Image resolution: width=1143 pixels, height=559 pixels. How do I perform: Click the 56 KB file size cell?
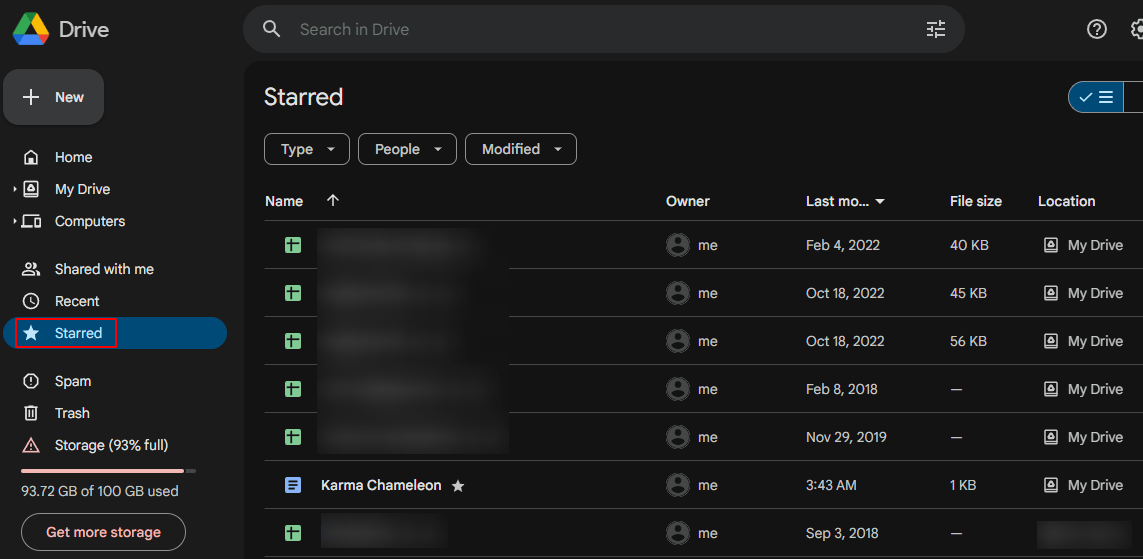969,341
